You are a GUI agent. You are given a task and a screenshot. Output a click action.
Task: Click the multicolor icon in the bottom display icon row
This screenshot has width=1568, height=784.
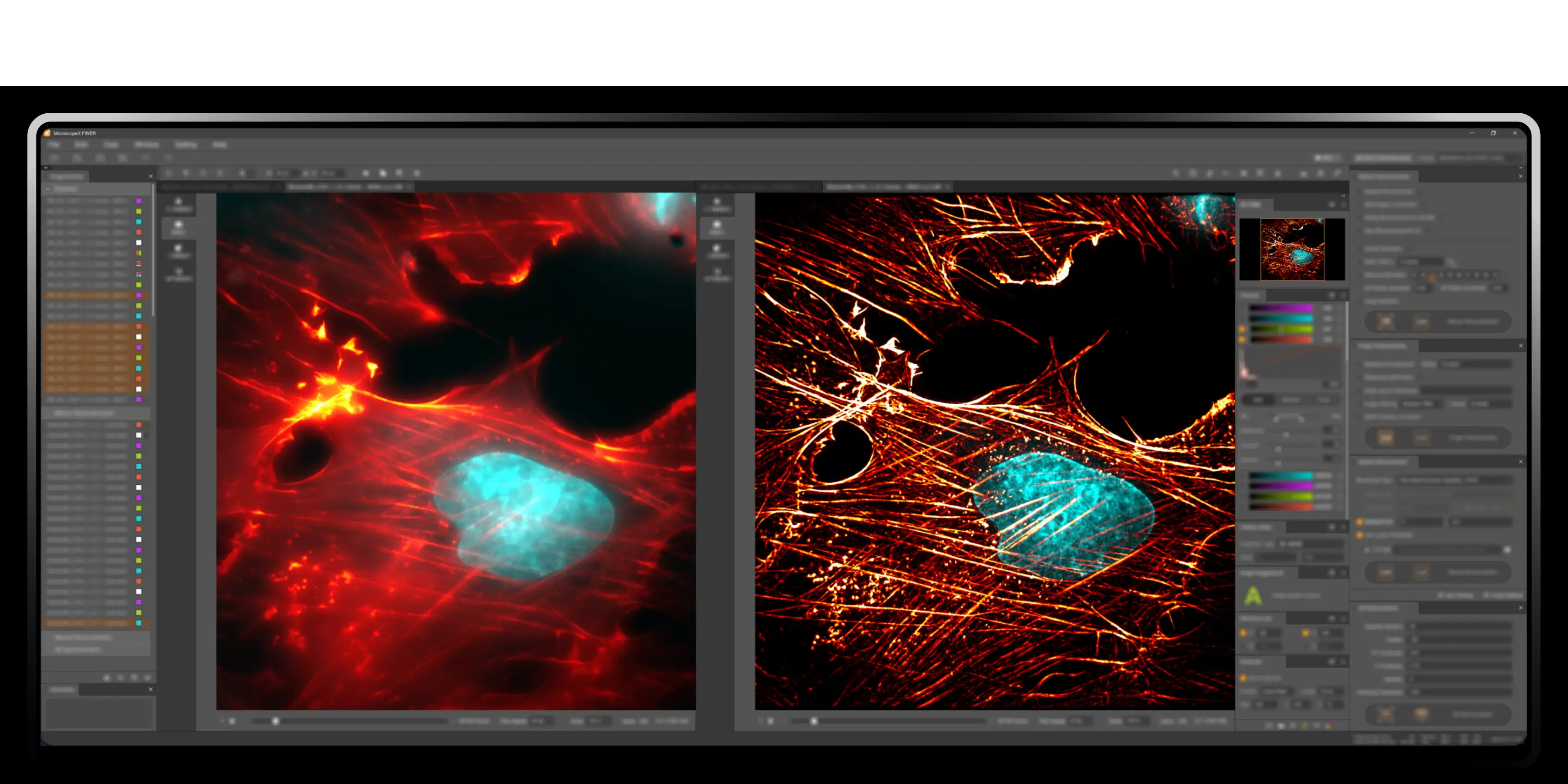pos(1328,726)
